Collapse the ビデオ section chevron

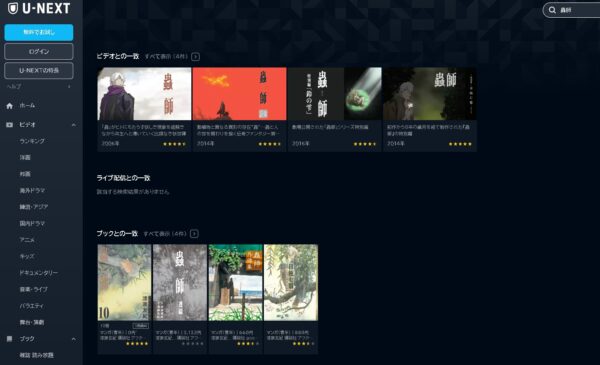(x=73, y=125)
